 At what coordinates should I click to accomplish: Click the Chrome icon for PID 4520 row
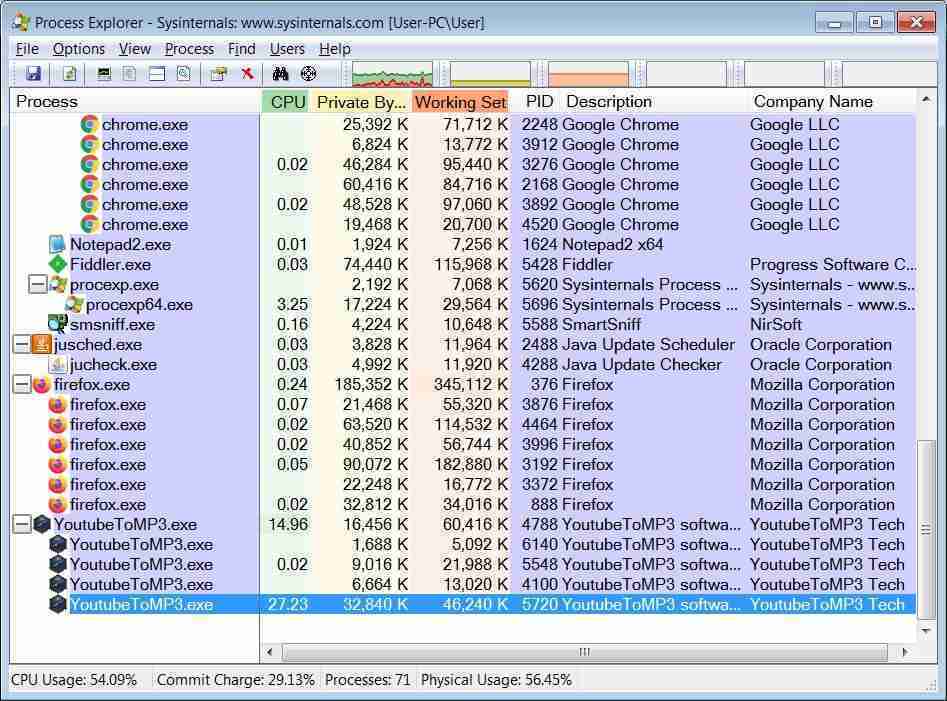pyautogui.click(x=89, y=225)
